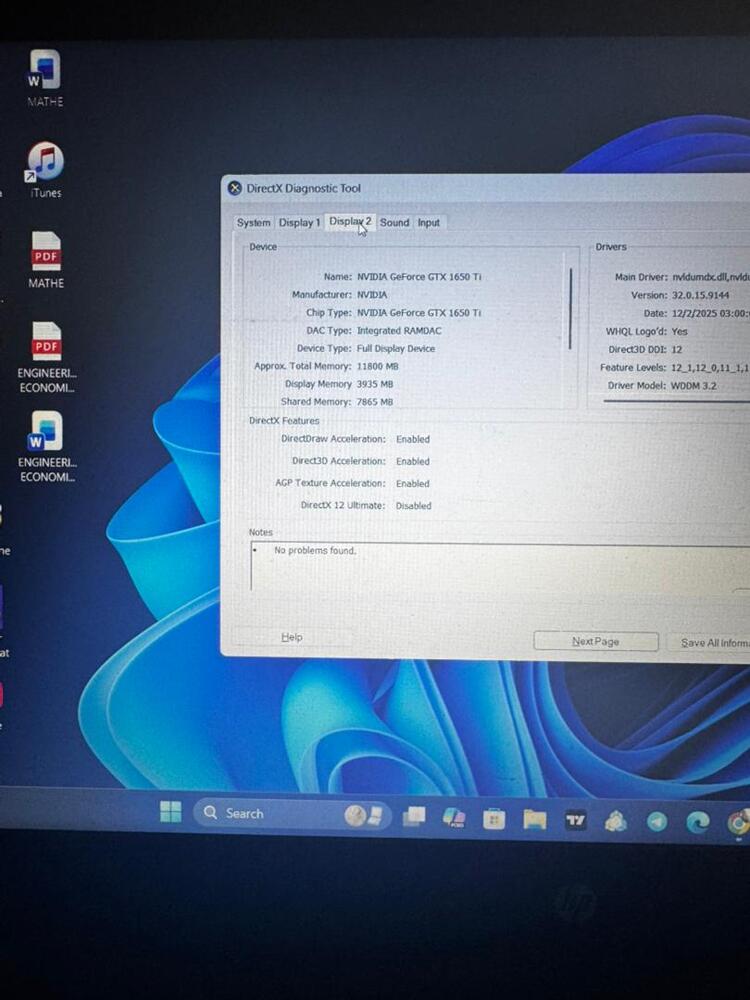
Task: Select the MATHE PDF file icon
Action: 46,252
